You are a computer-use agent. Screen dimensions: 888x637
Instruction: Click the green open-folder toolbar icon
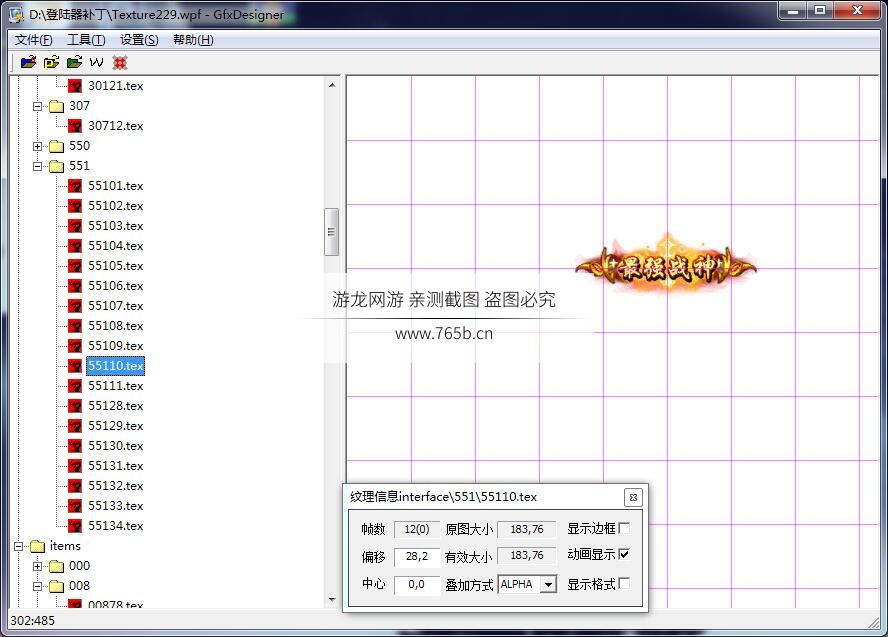74,62
